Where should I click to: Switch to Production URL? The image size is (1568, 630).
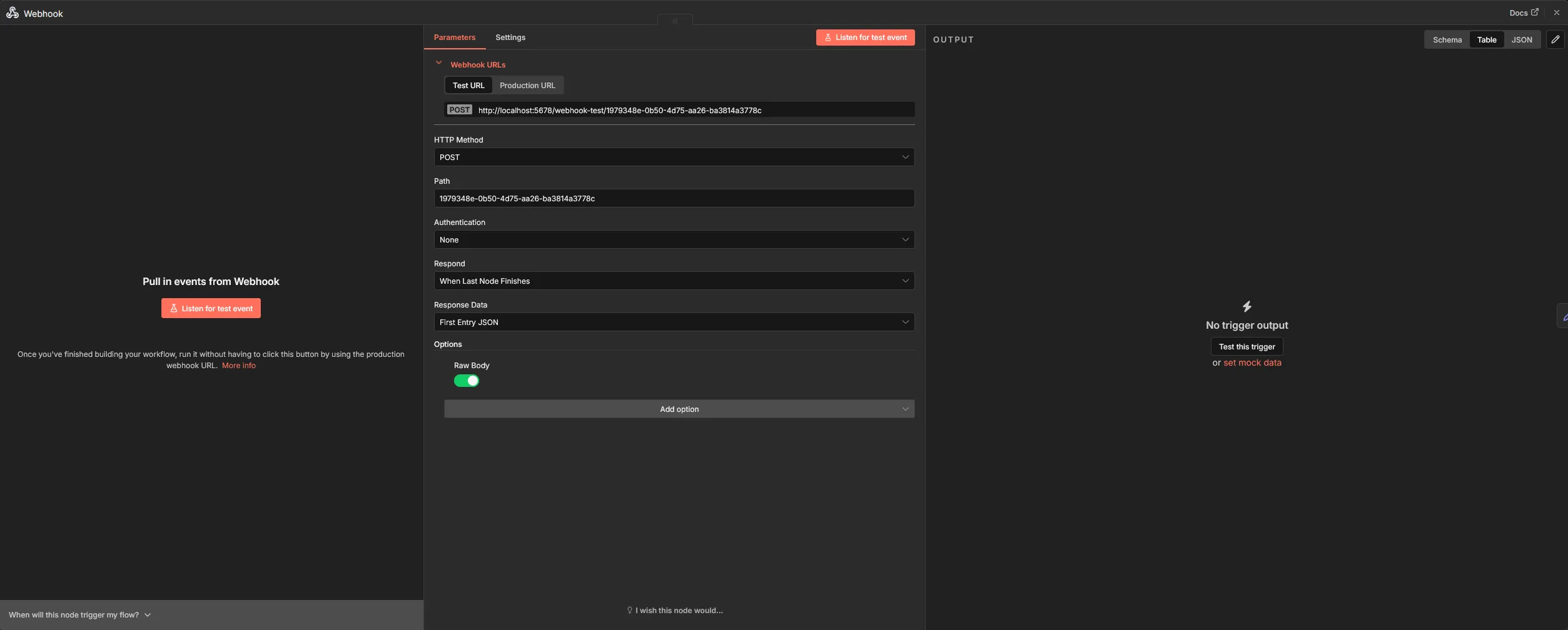click(x=527, y=85)
